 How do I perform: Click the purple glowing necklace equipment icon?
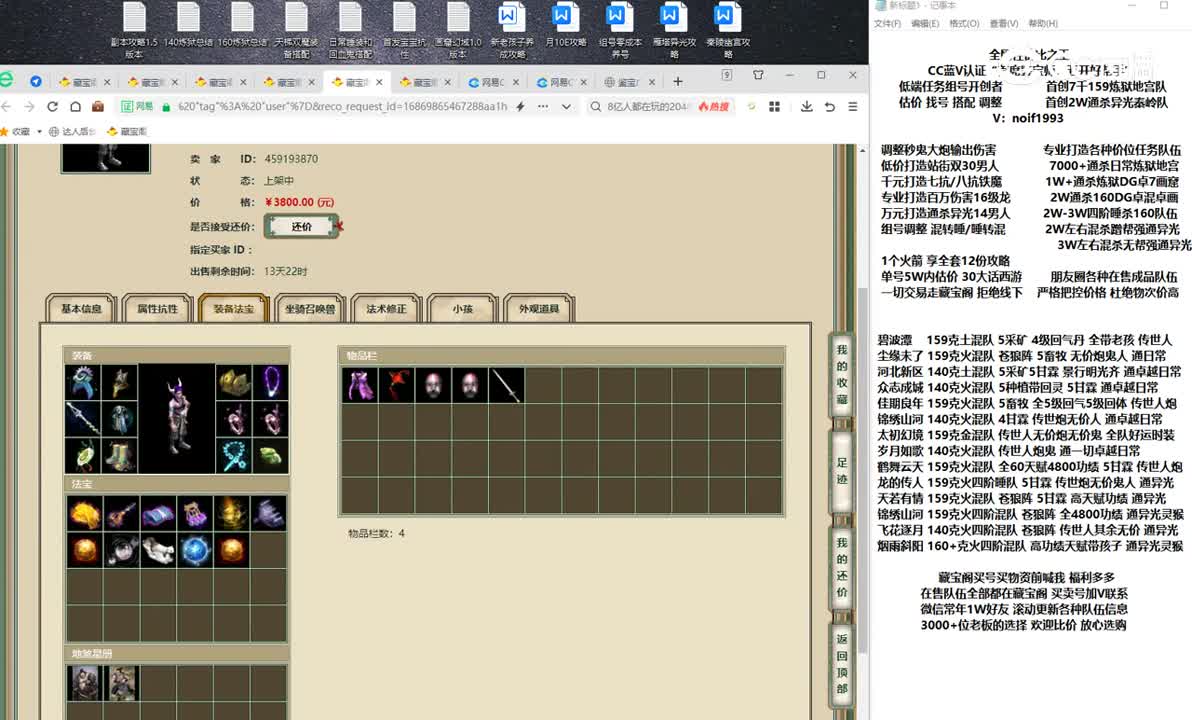(271, 382)
